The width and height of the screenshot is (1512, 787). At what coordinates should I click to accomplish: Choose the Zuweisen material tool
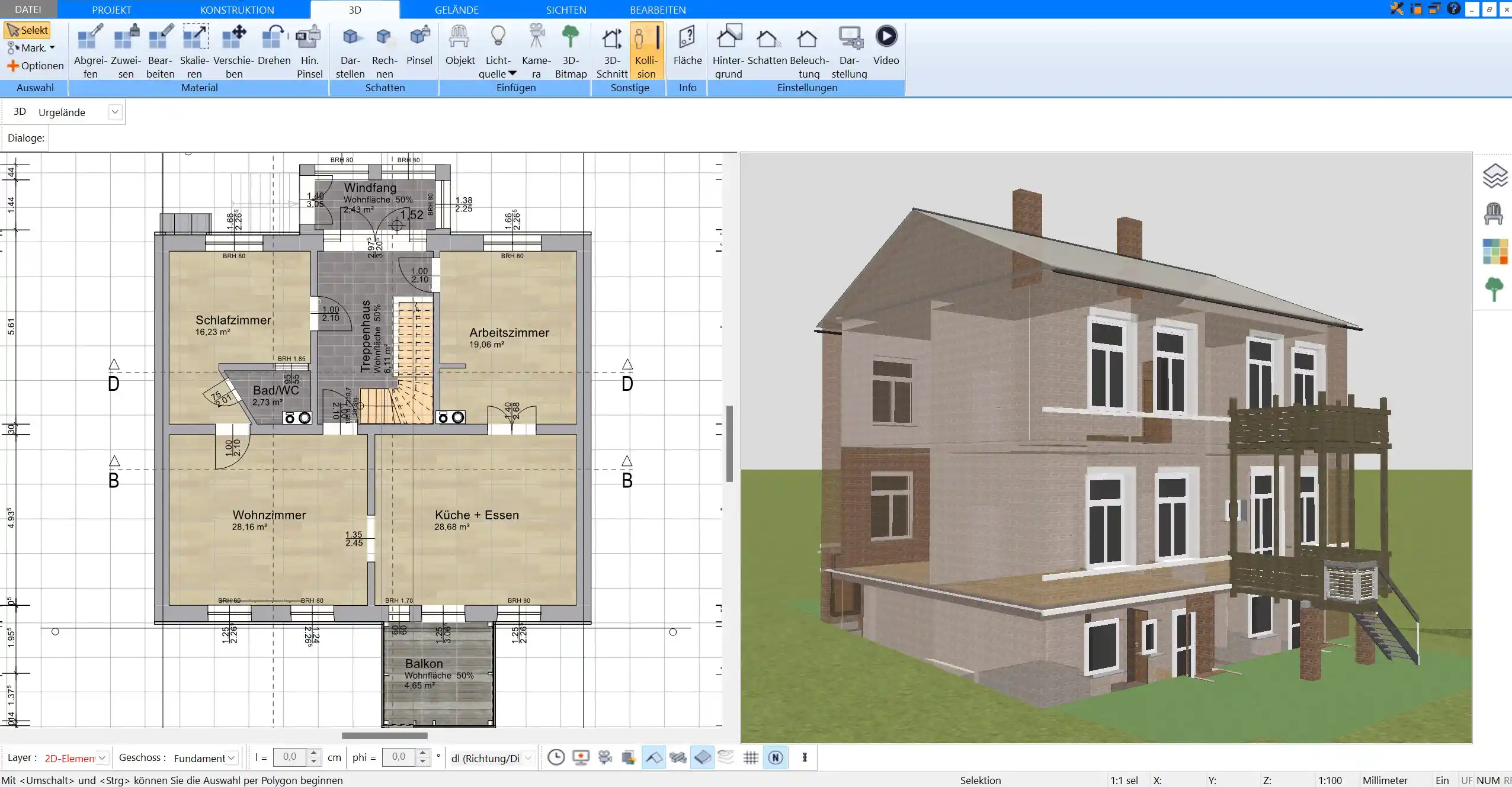pyautogui.click(x=126, y=52)
